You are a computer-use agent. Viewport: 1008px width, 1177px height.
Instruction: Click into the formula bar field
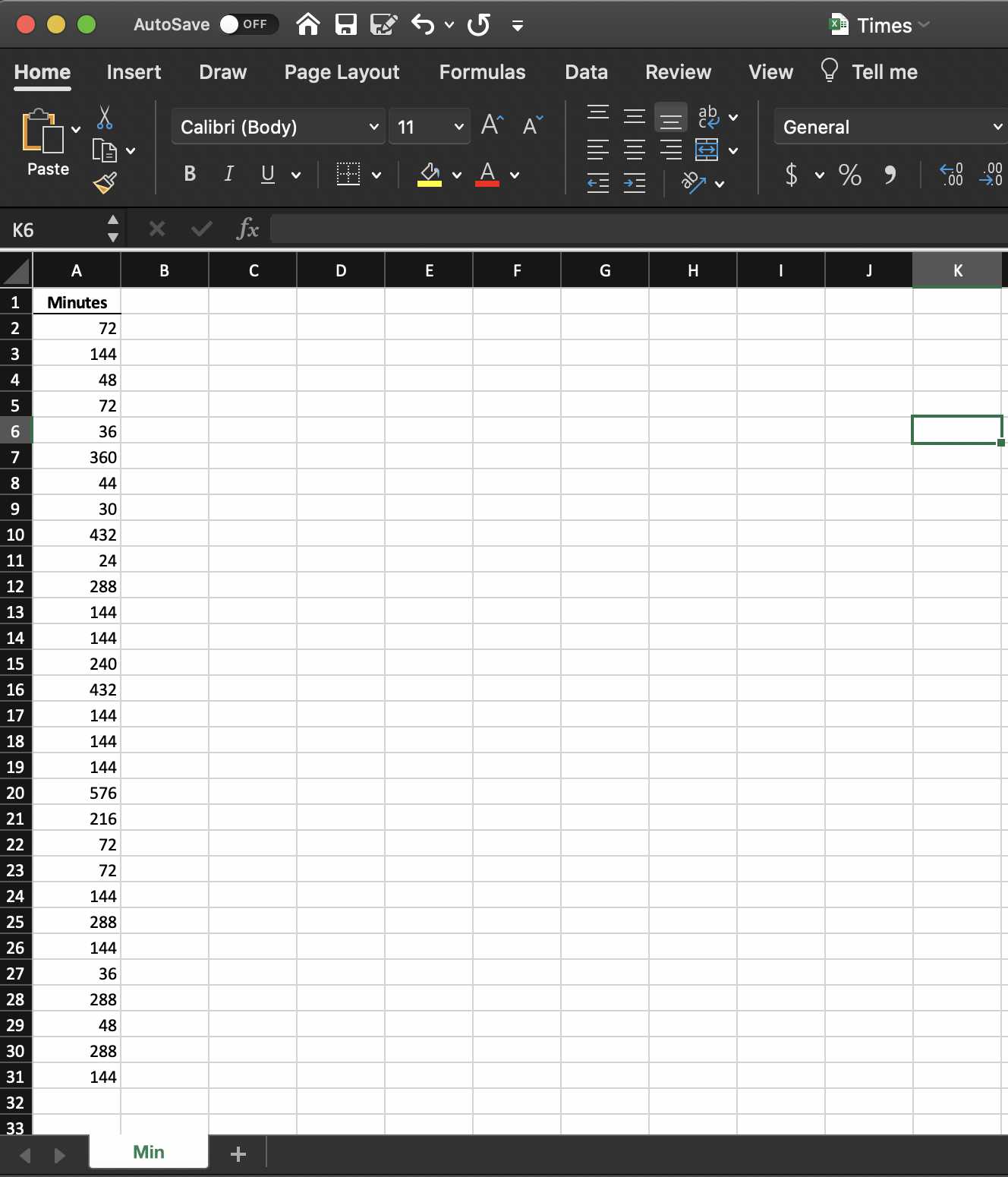click(x=639, y=229)
